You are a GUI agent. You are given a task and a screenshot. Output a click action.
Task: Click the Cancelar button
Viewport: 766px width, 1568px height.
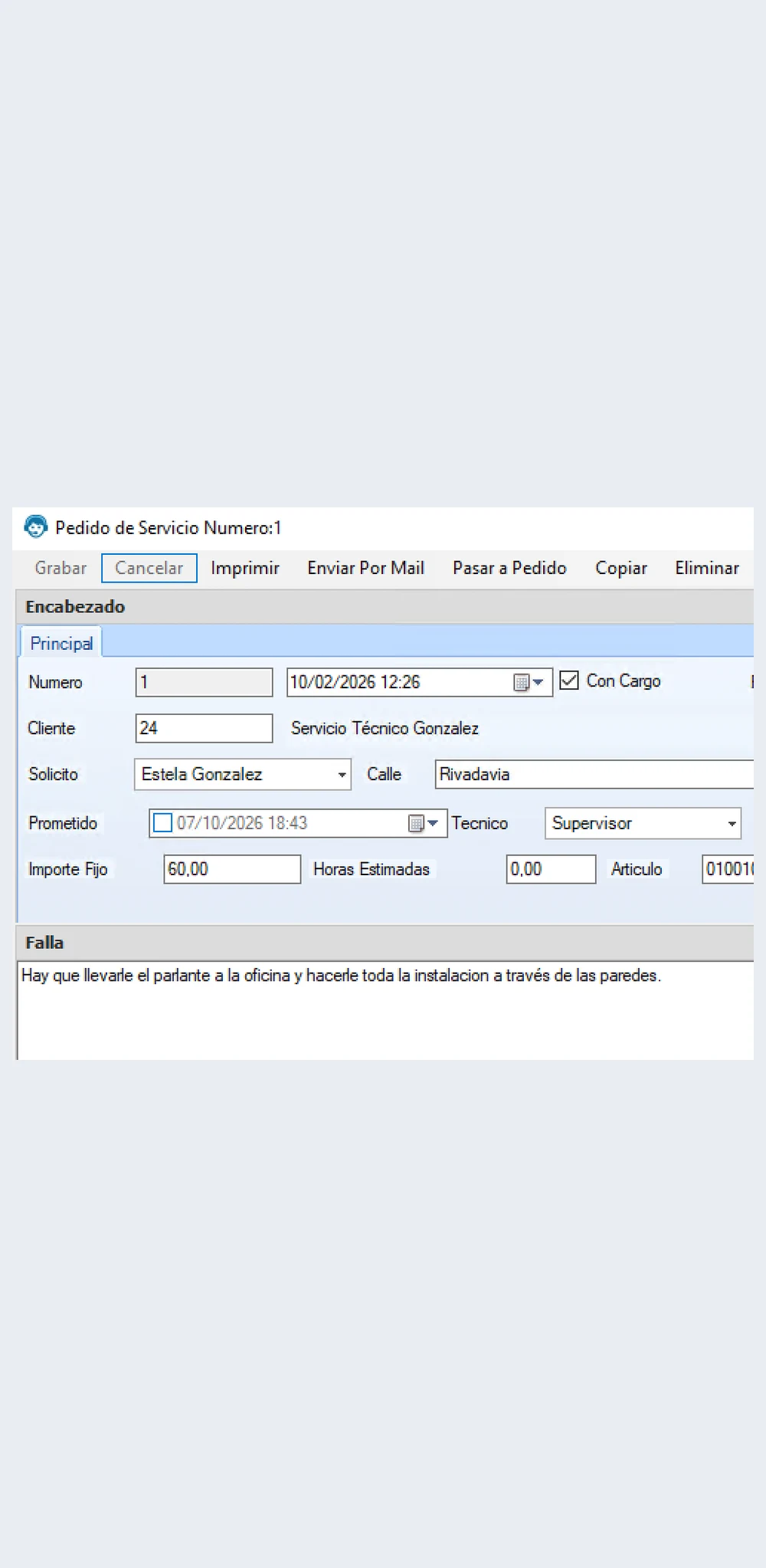pos(149,568)
